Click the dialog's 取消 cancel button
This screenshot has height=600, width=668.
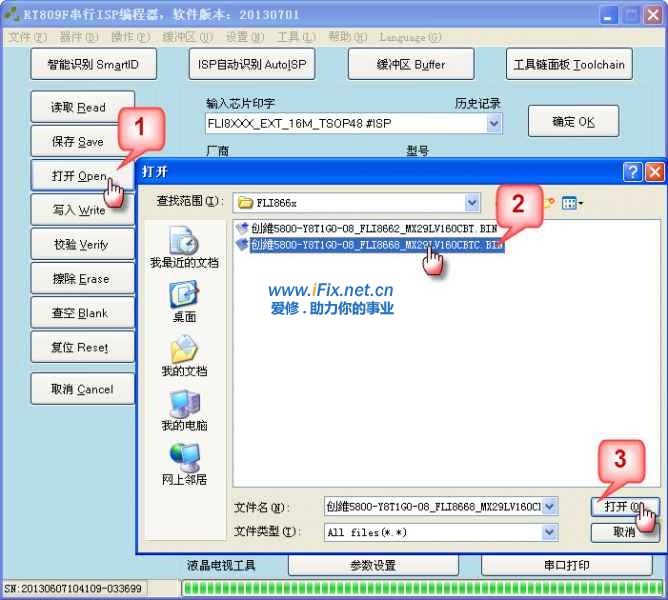point(625,532)
